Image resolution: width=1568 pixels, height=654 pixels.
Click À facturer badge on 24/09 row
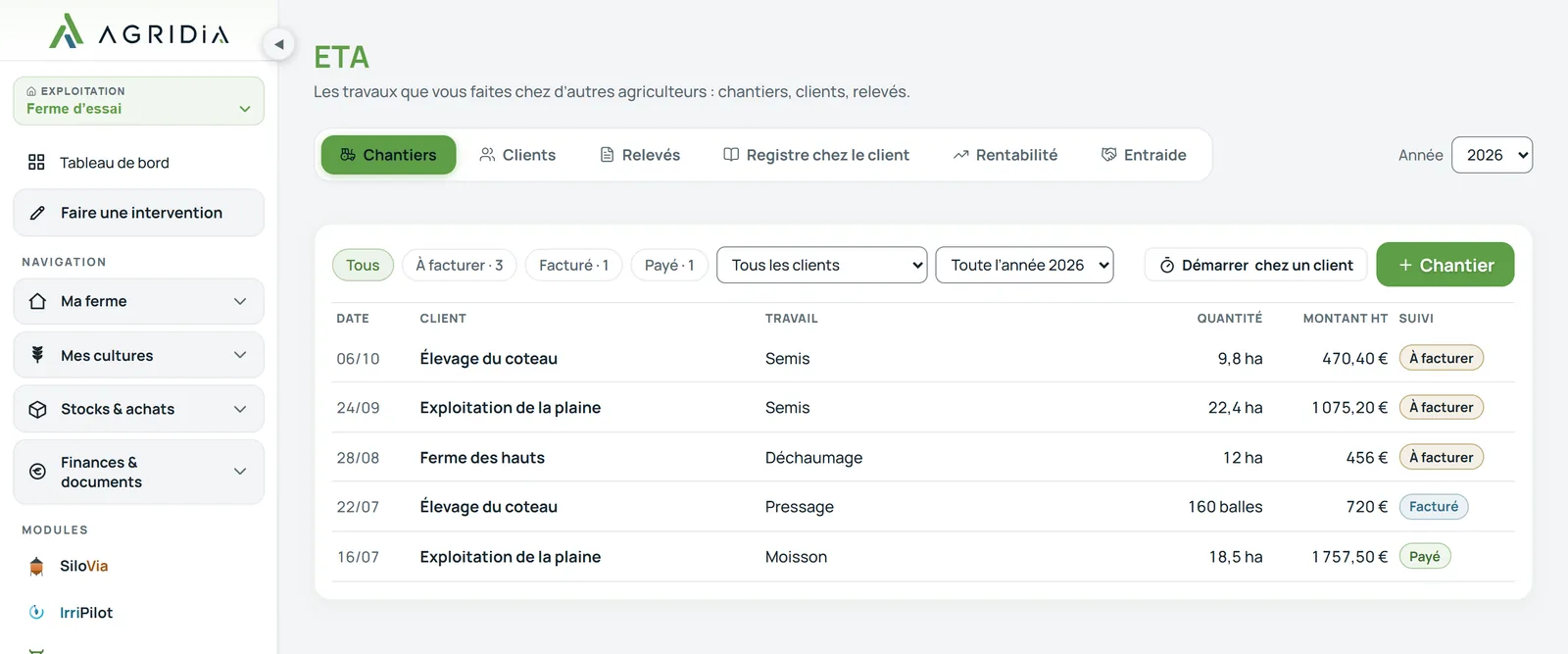coord(1441,407)
